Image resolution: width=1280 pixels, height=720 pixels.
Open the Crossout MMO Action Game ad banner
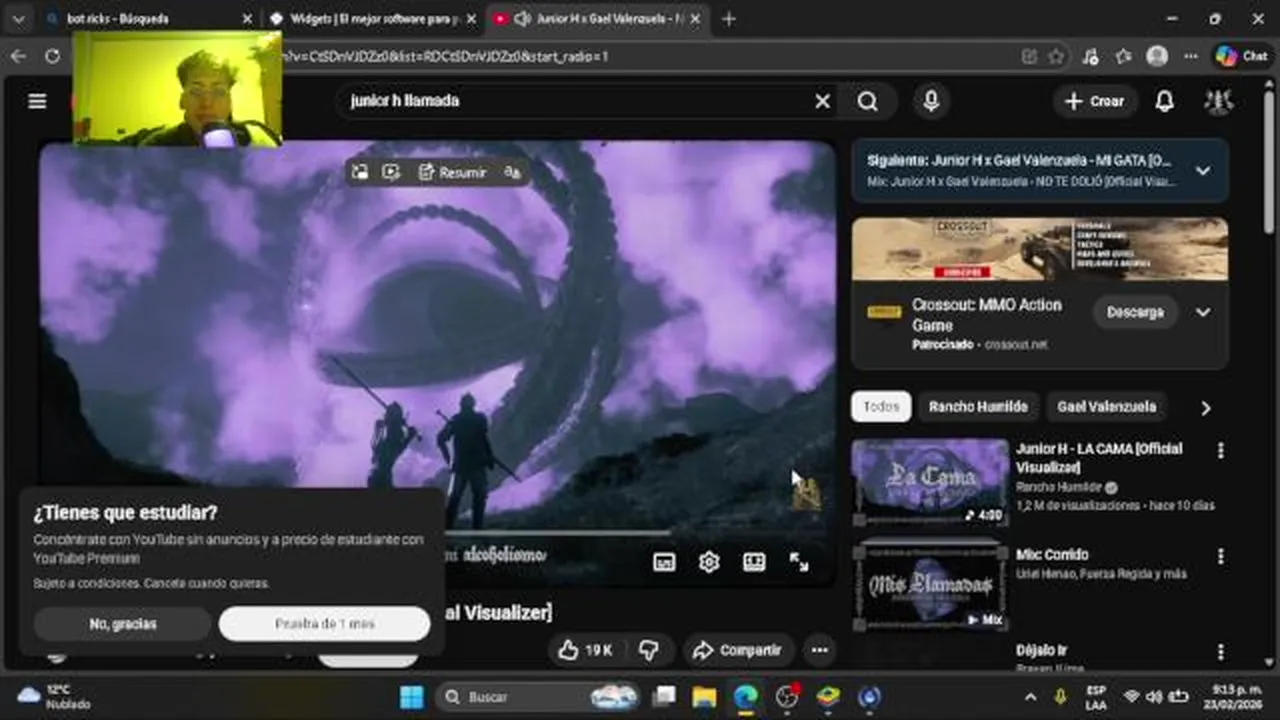coord(1040,250)
